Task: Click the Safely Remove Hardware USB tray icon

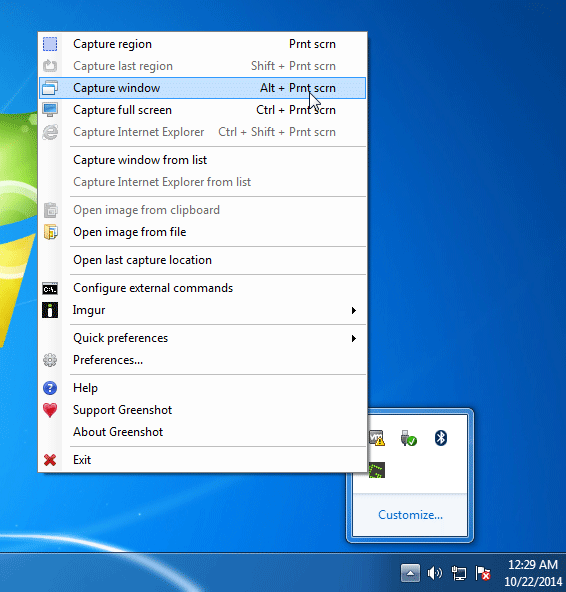Action: pos(408,438)
